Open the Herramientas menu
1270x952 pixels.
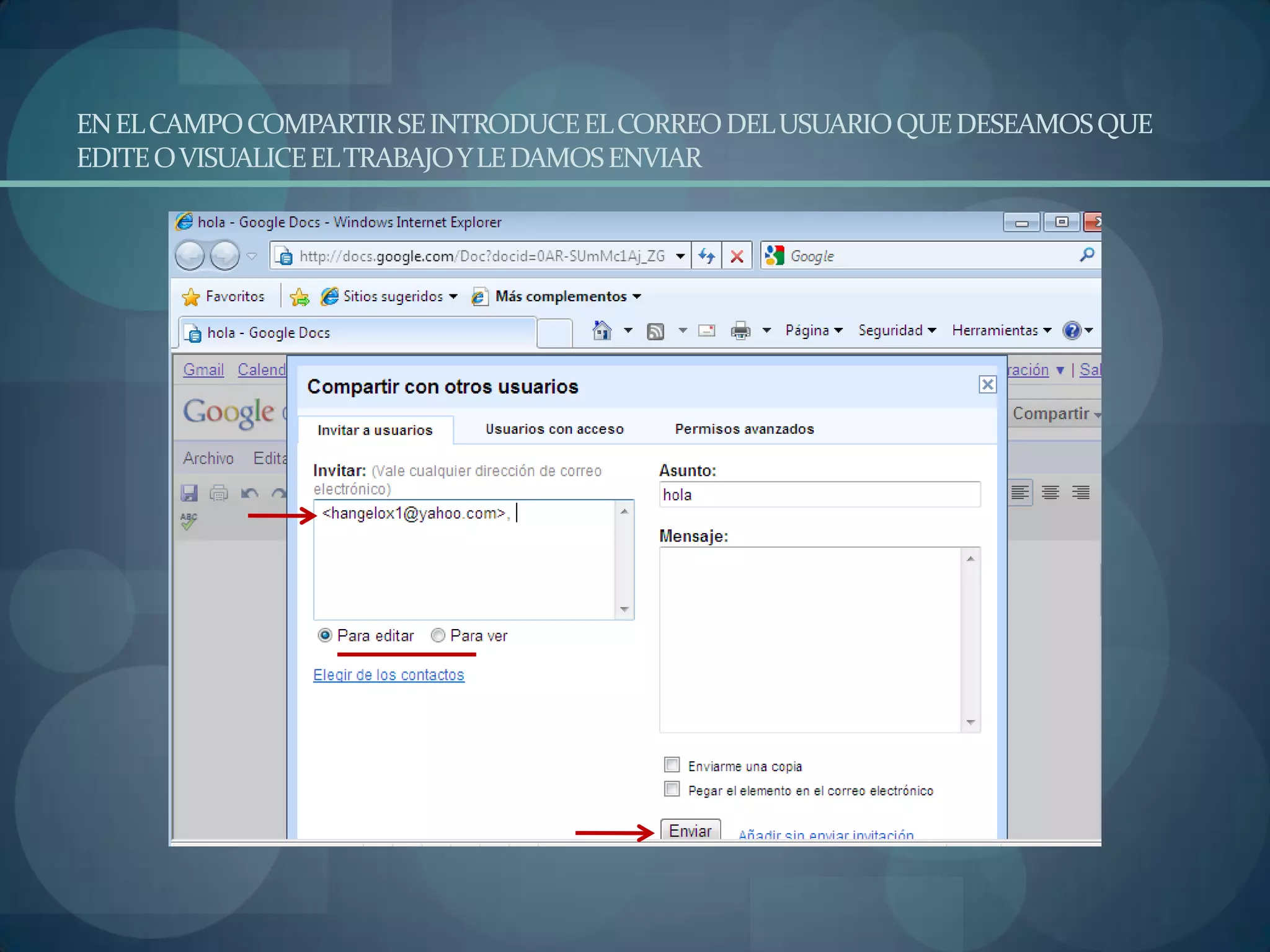tap(1001, 330)
